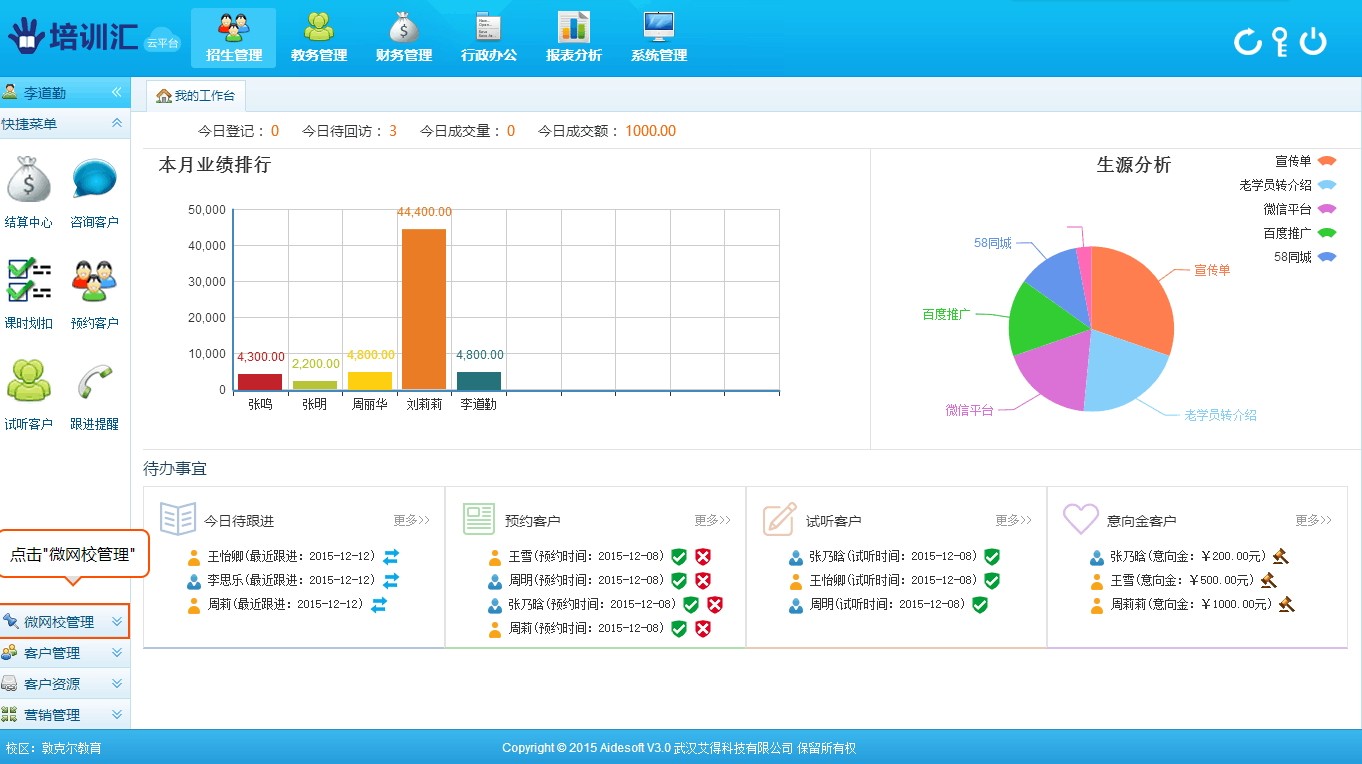
Task: Click 更多 in the 预约客户 panel
Action: 712,520
